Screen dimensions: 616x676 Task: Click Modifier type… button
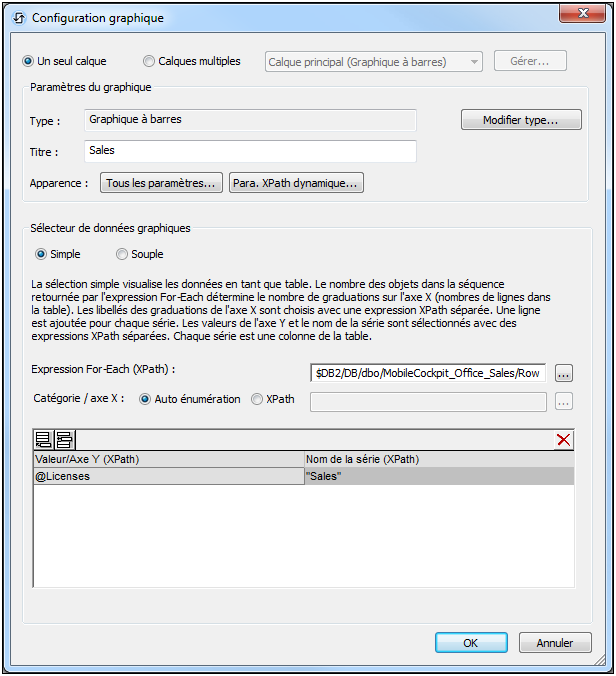pyautogui.click(x=521, y=120)
